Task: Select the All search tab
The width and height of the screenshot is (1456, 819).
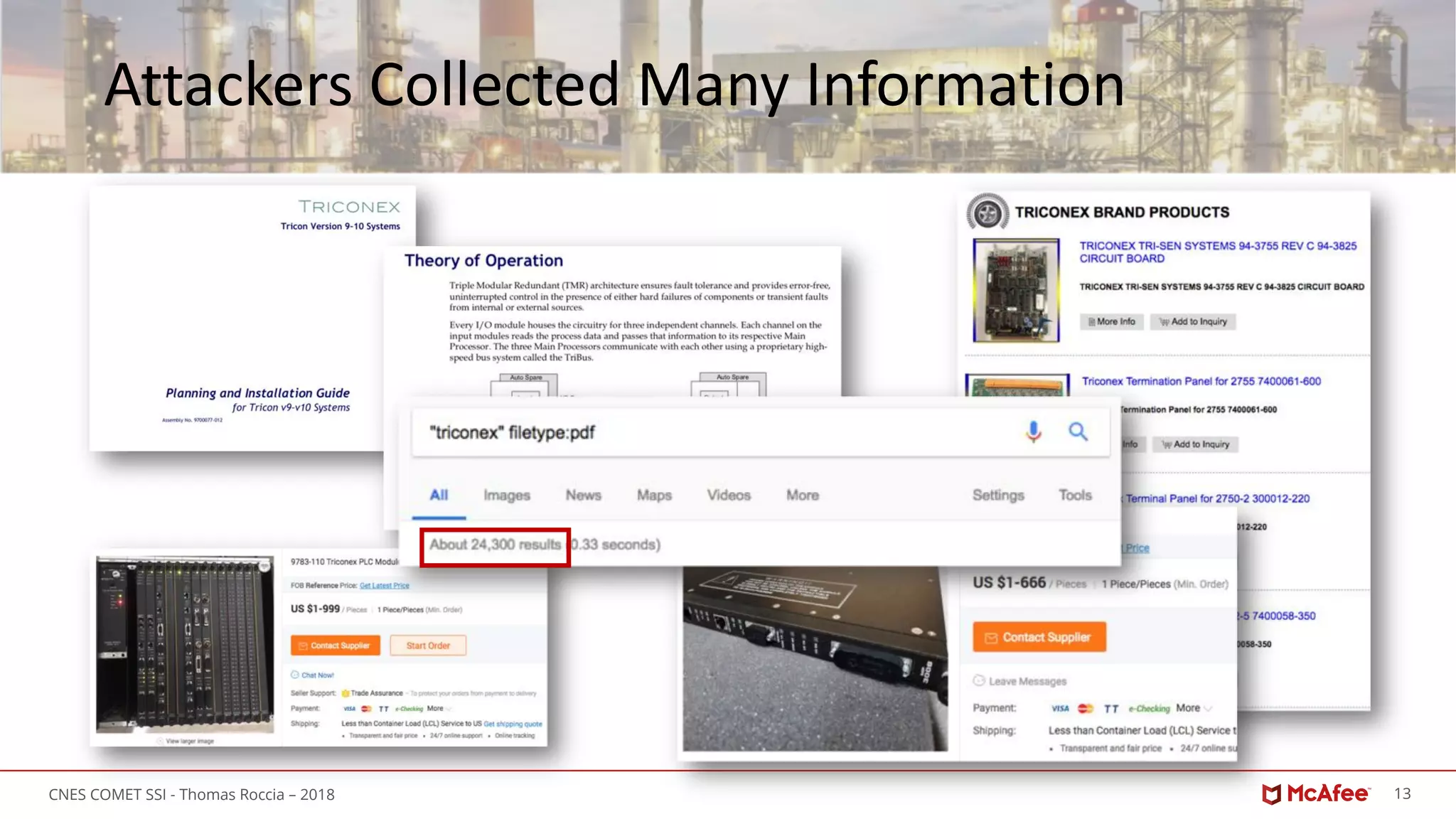Action: point(439,495)
